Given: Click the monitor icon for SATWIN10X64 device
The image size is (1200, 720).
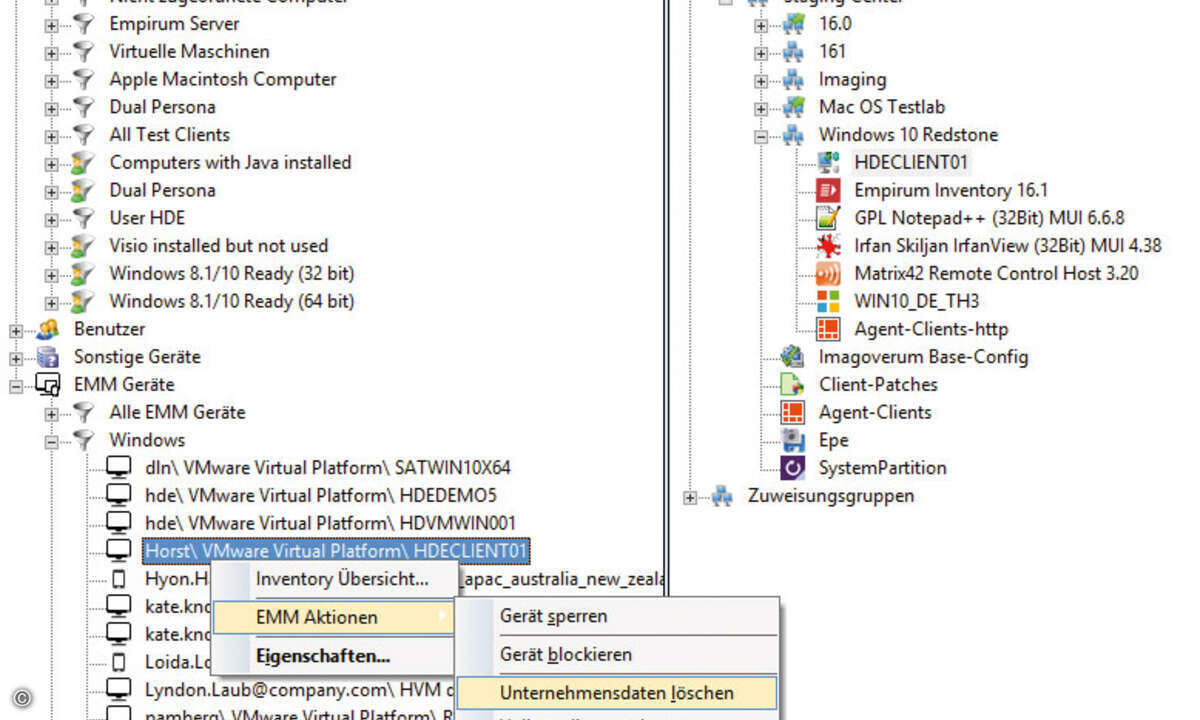Looking at the screenshot, I should click(x=119, y=468).
